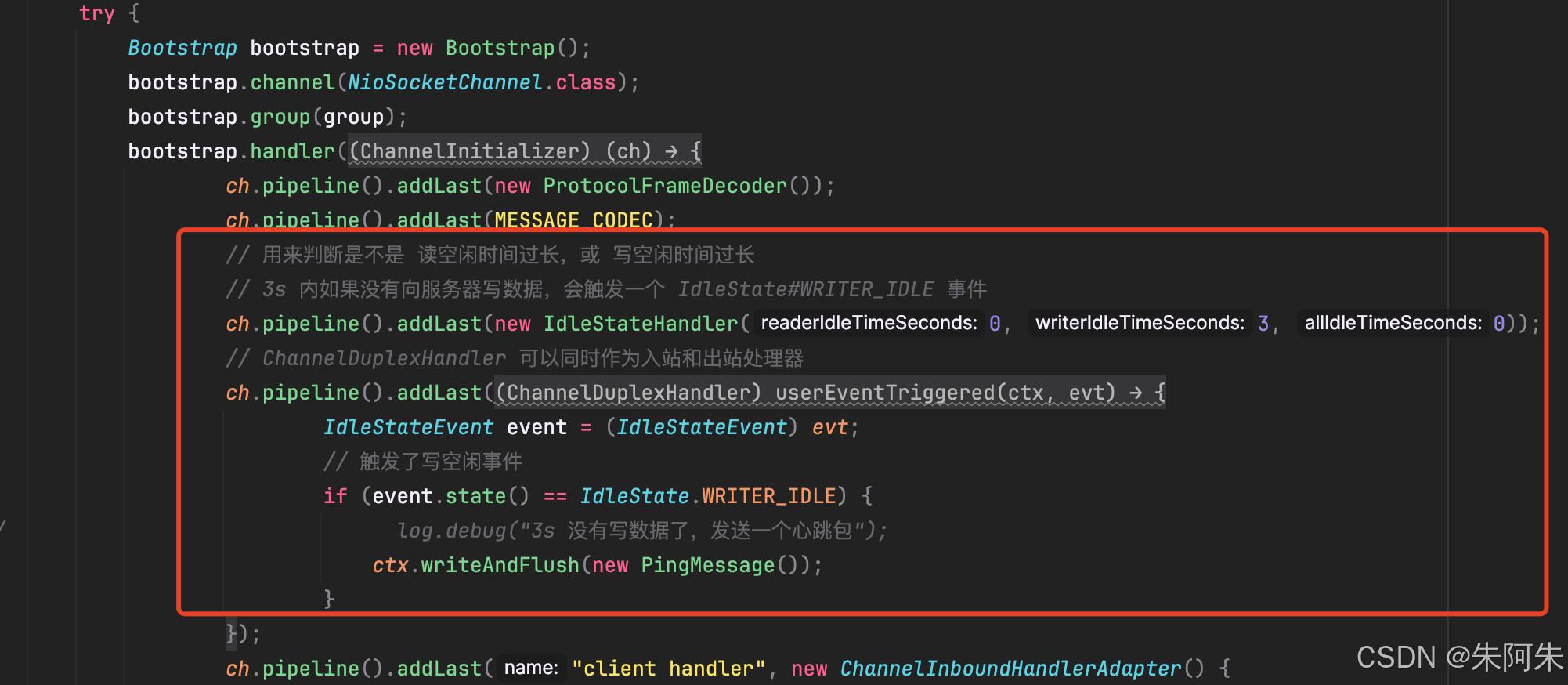The image size is (1568, 685).
Task: Expand the folded (ChannelDuplexHandler) userEventTriggered region
Action: [x=830, y=393]
